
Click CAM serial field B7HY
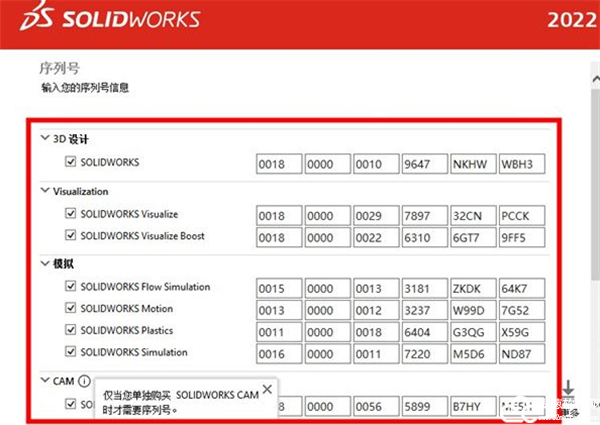(x=473, y=406)
